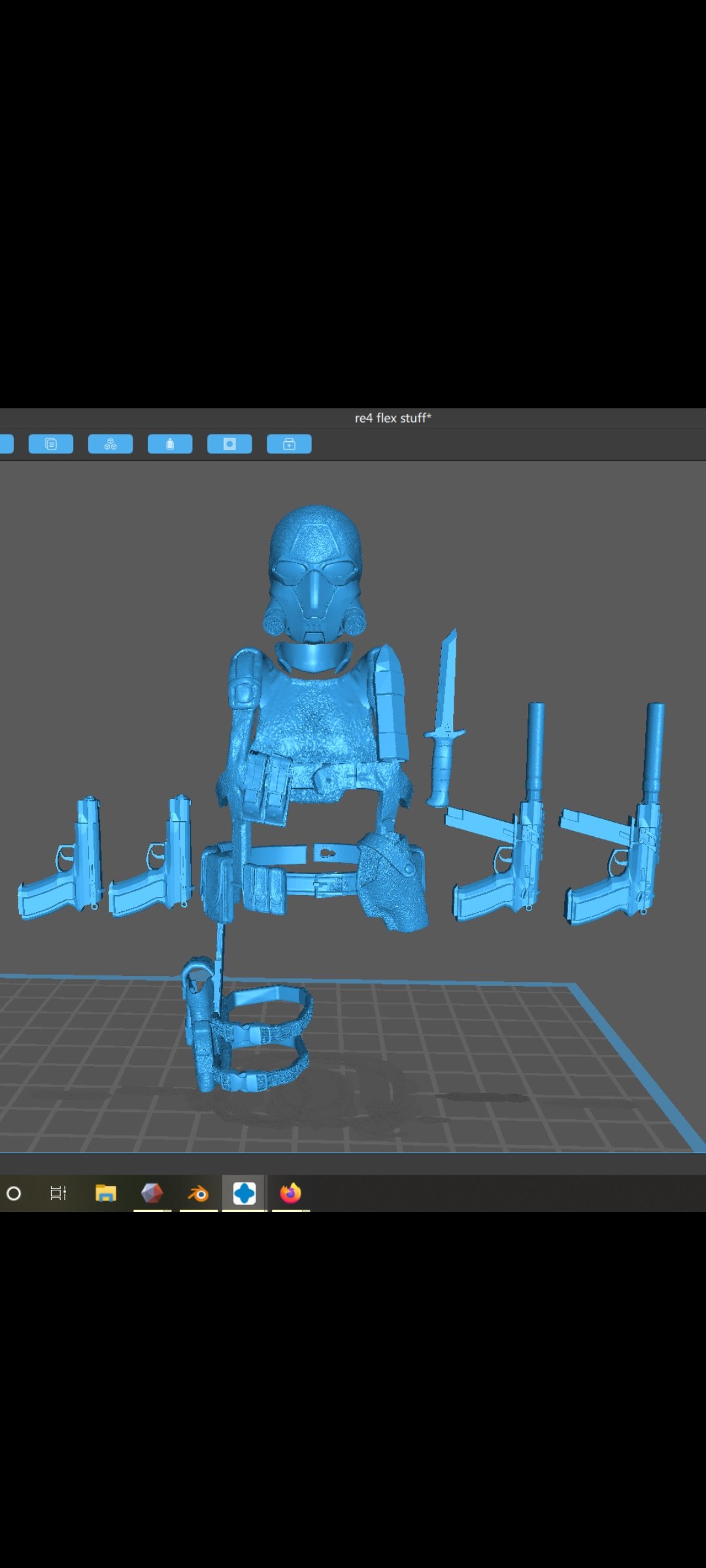
Task: Select the combat knife model
Action: [445, 719]
